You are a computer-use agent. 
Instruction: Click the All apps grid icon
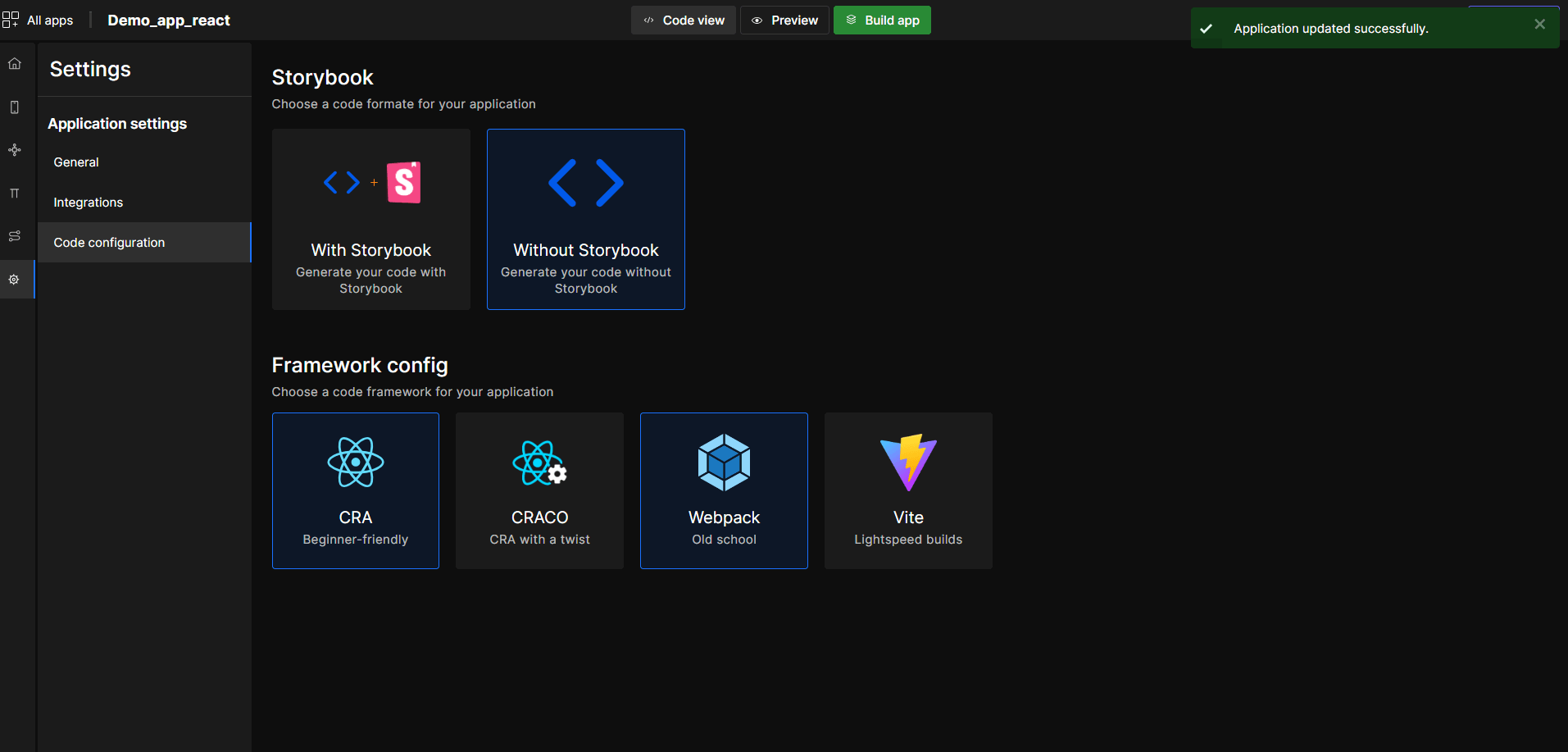[11, 20]
